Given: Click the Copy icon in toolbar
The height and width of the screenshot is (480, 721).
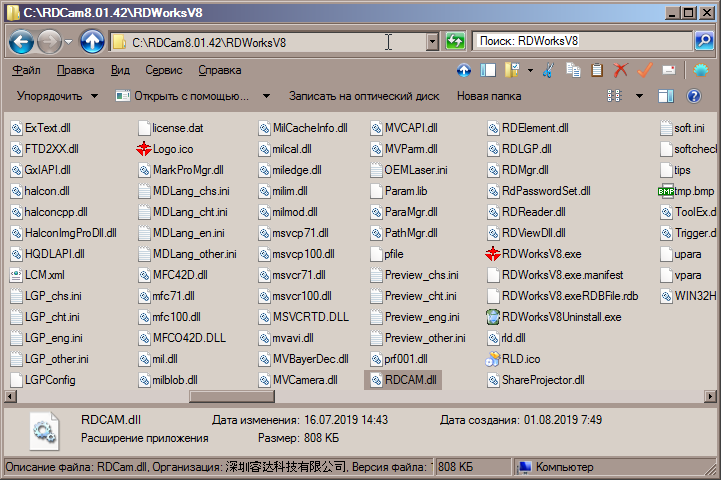Looking at the screenshot, I should (x=573, y=71).
